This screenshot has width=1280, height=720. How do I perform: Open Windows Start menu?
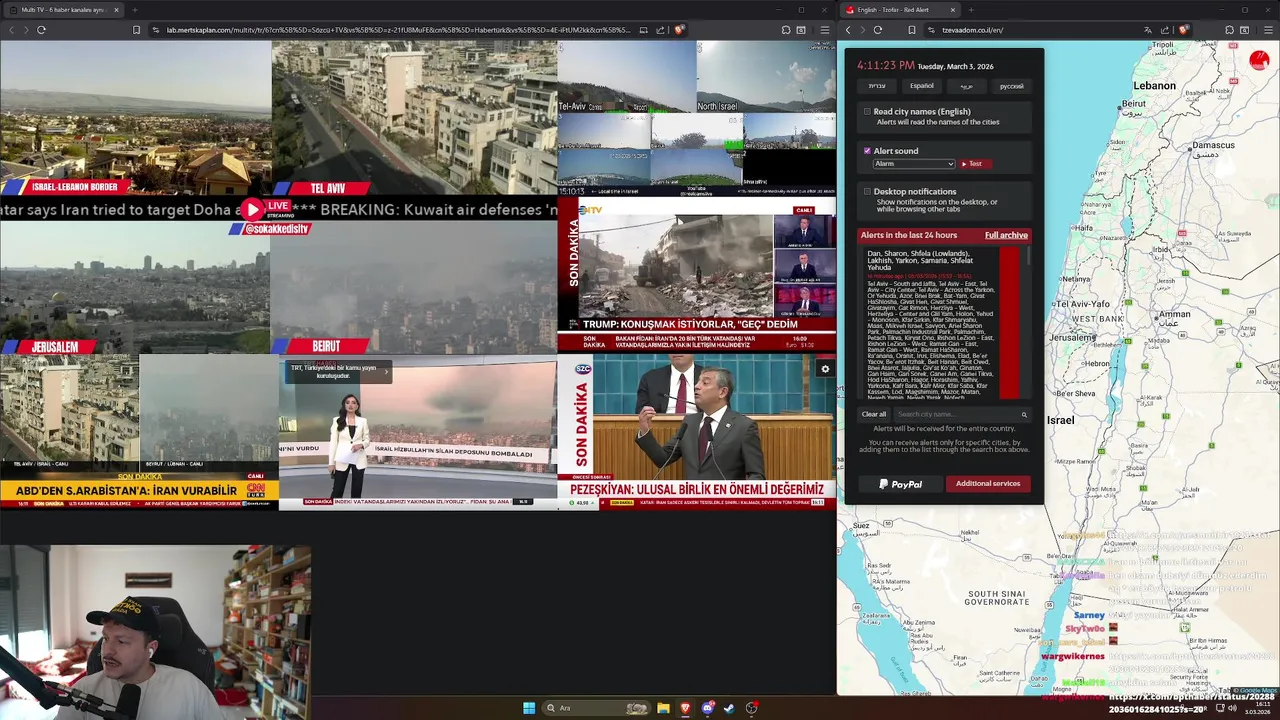(529, 708)
